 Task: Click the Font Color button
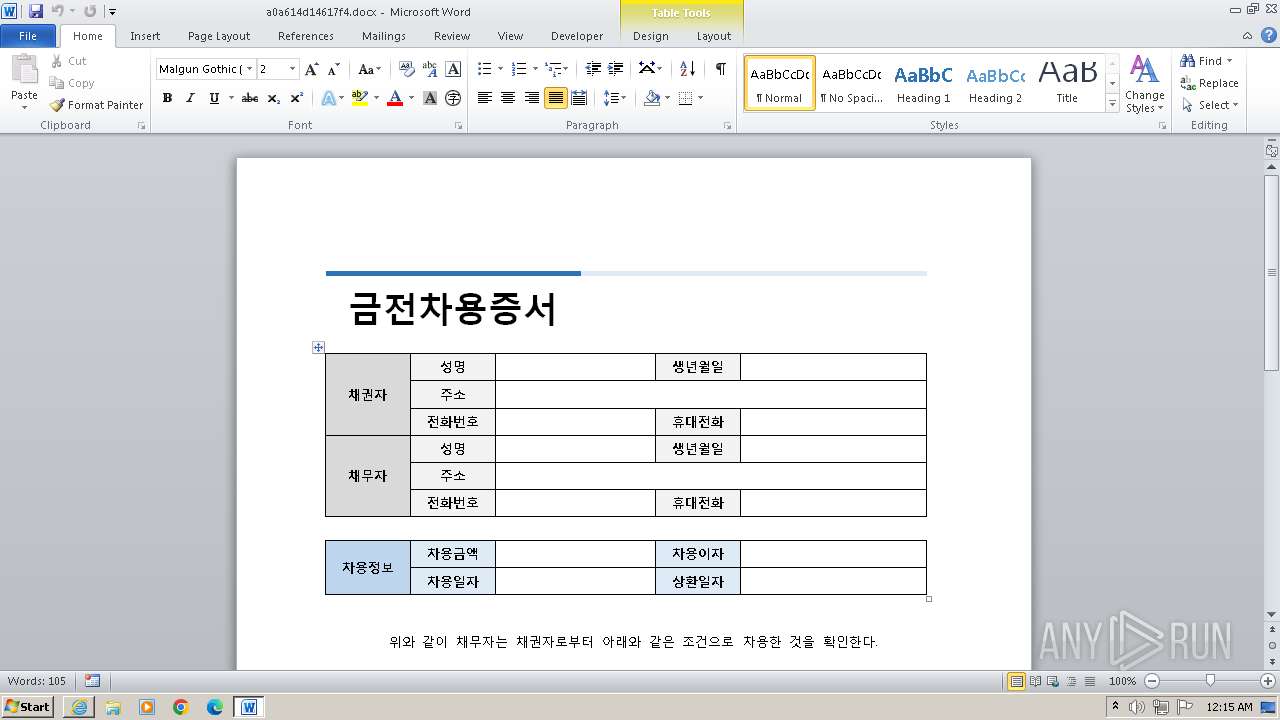[x=394, y=98]
